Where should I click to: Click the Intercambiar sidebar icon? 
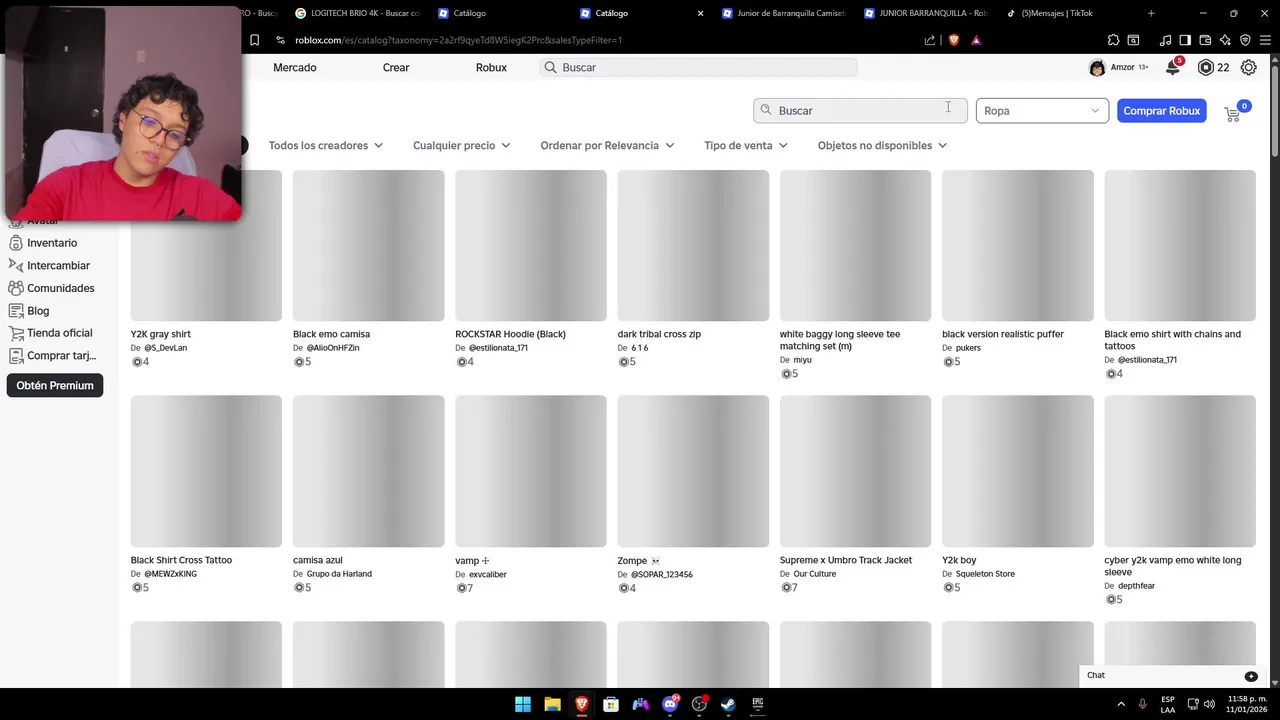pos(16,265)
